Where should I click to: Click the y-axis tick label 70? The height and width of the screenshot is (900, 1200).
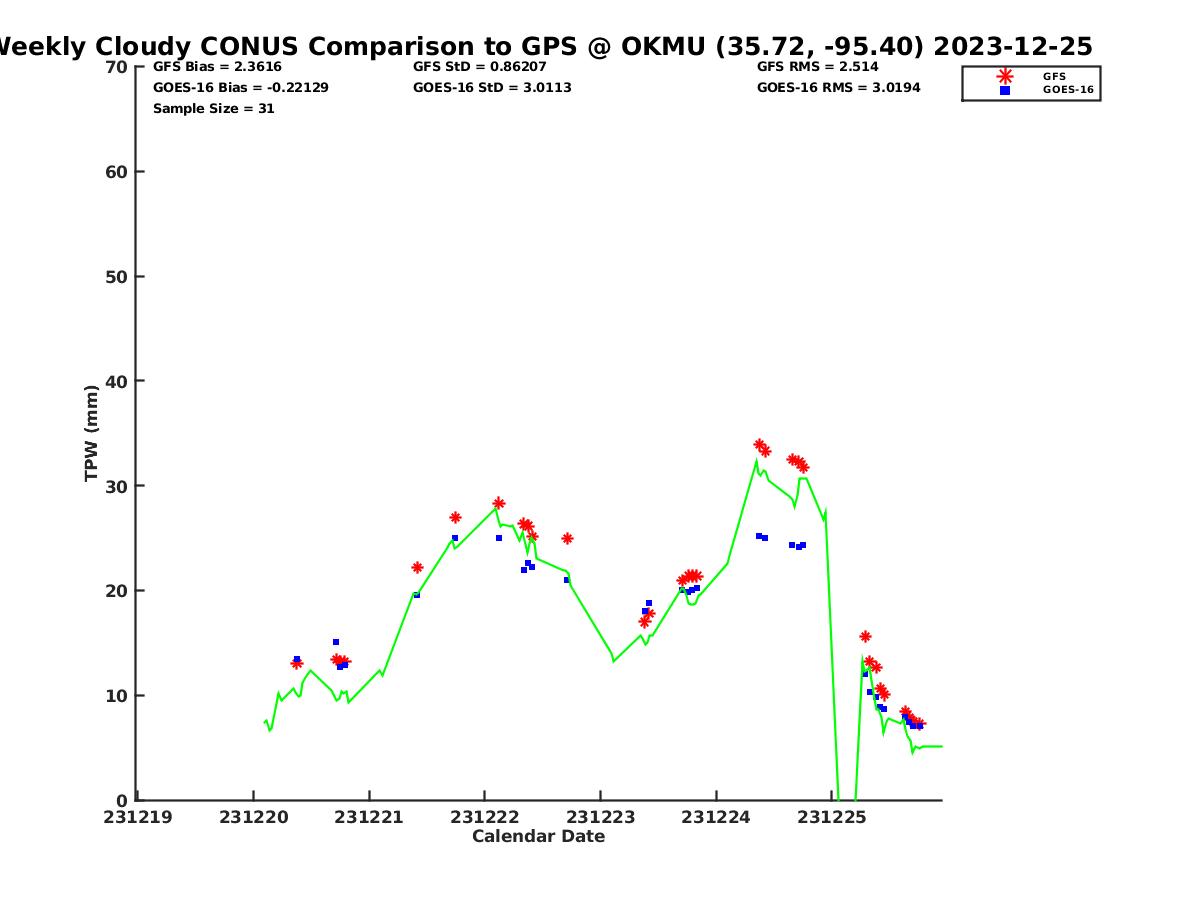pyautogui.click(x=117, y=67)
